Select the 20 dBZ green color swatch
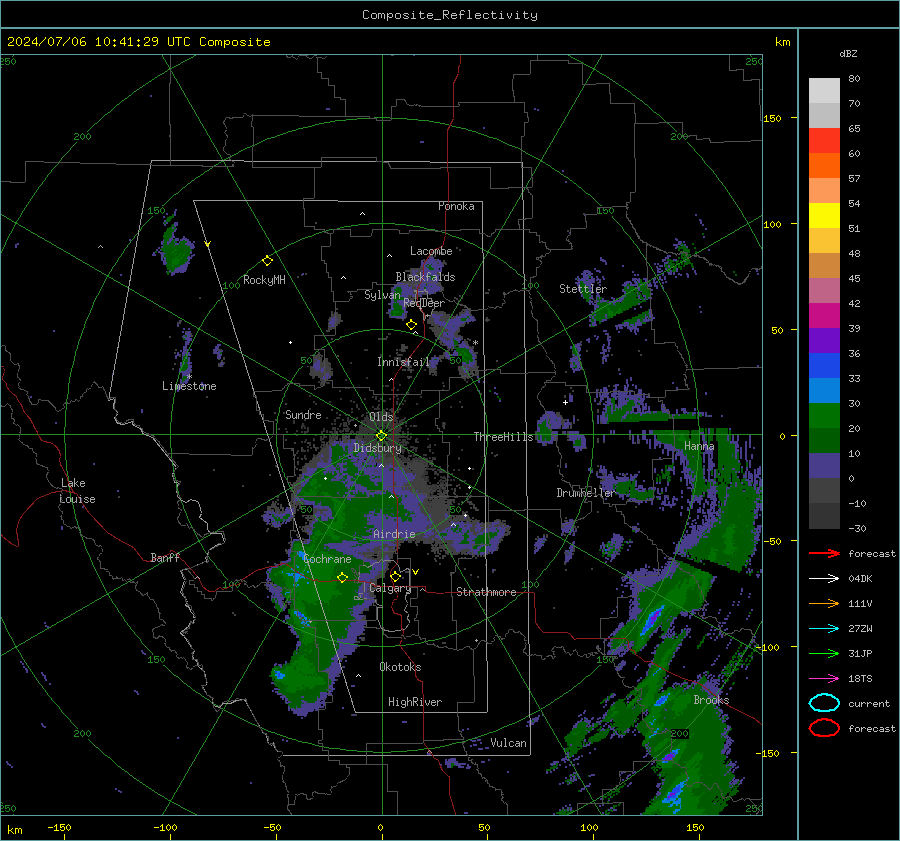 (824, 416)
